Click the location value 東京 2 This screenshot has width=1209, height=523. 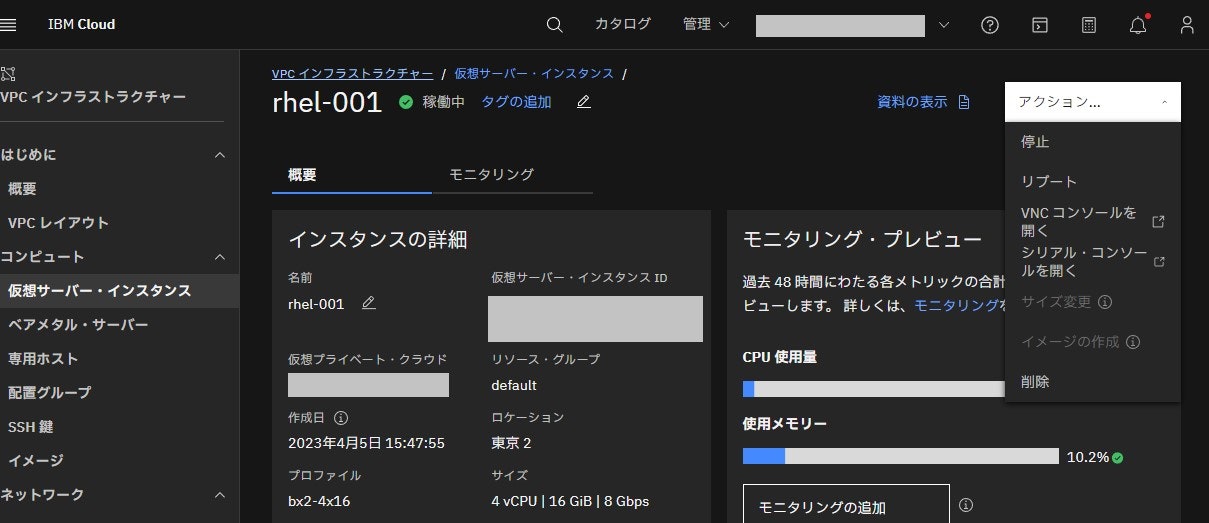tap(511, 443)
